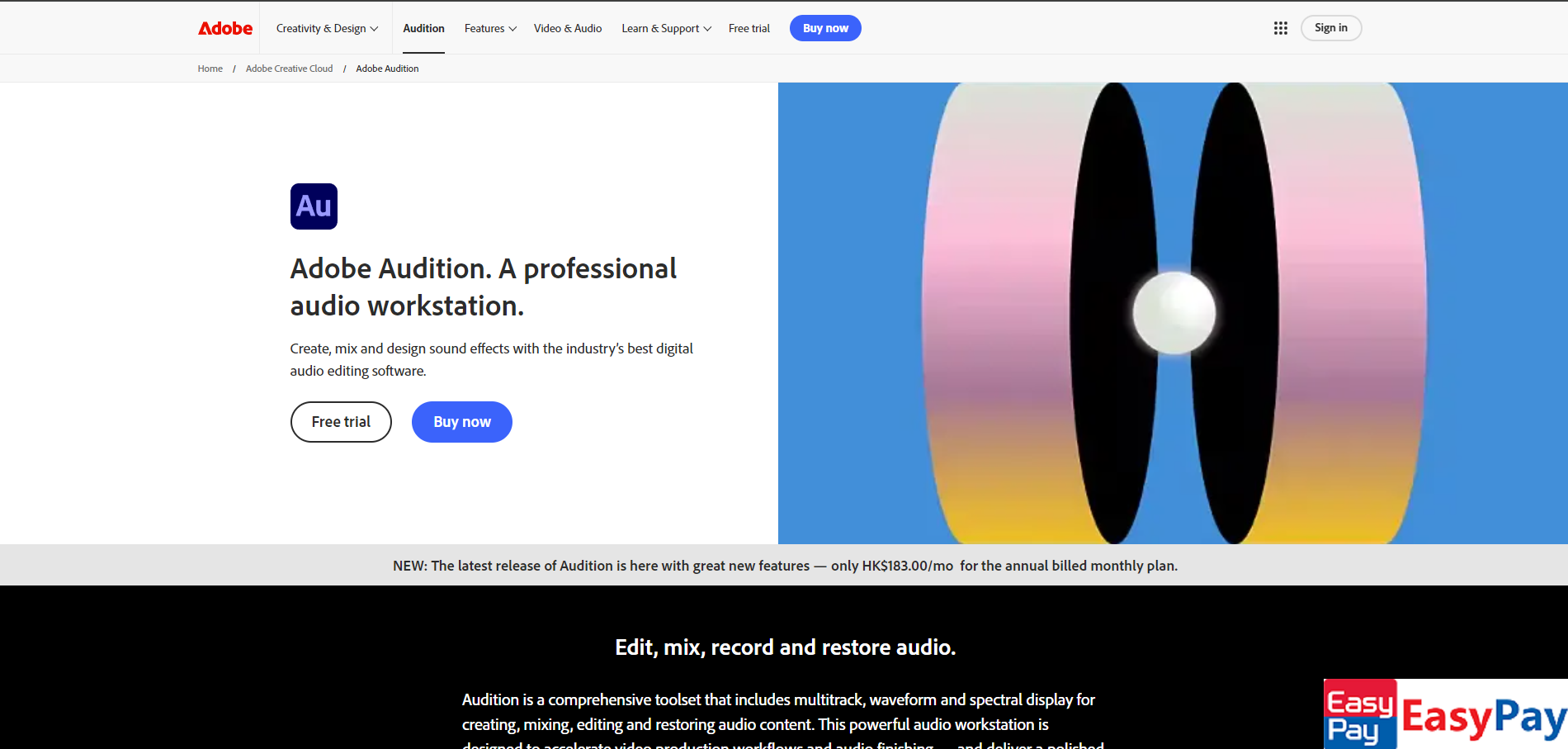Viewport: 1568px width, 749px height.
Task: Click the 'Create, mix and design sound effects' description
Action: [x=492, y=359]
